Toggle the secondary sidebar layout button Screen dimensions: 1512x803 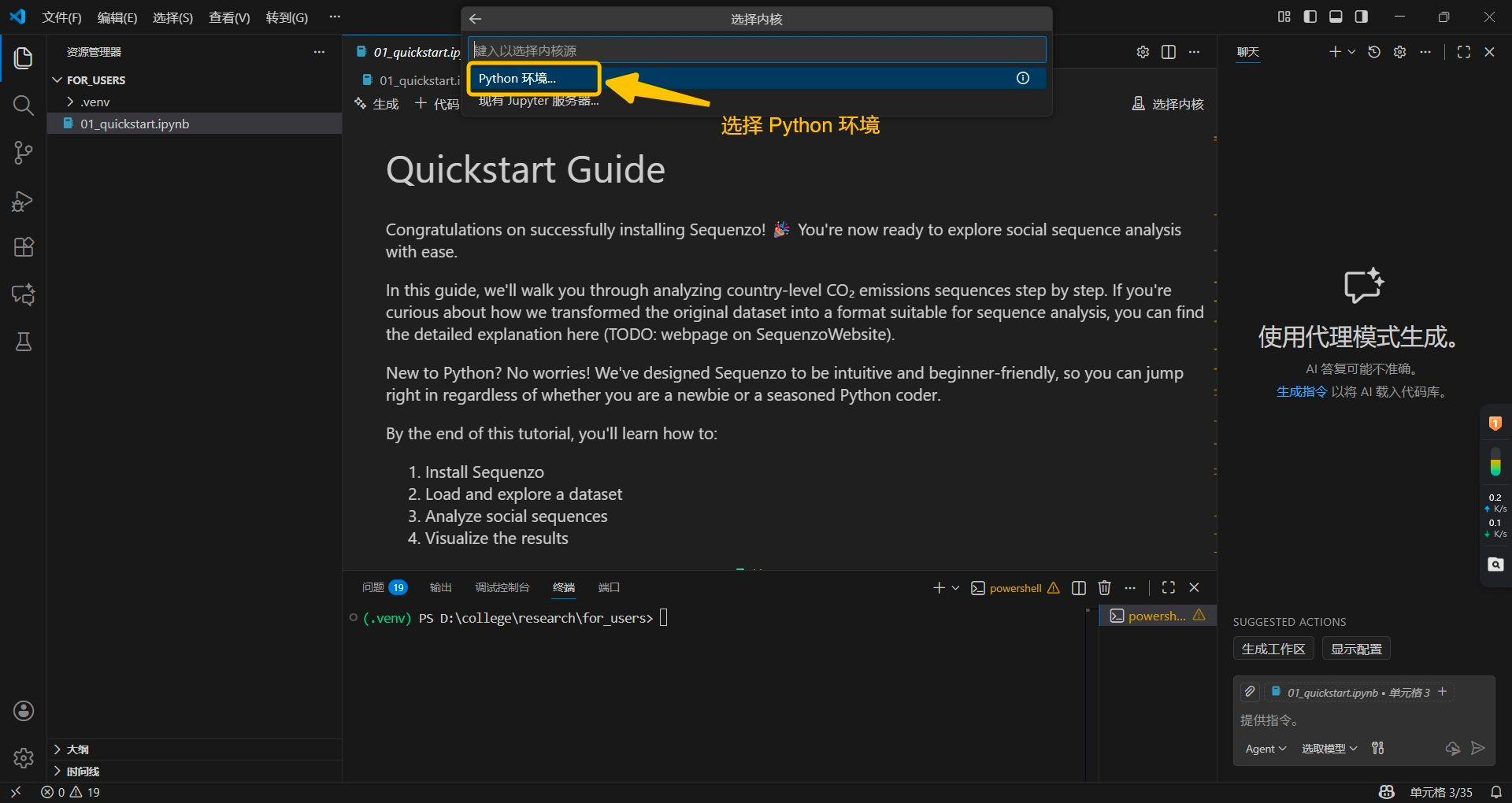click(1361, 17)
